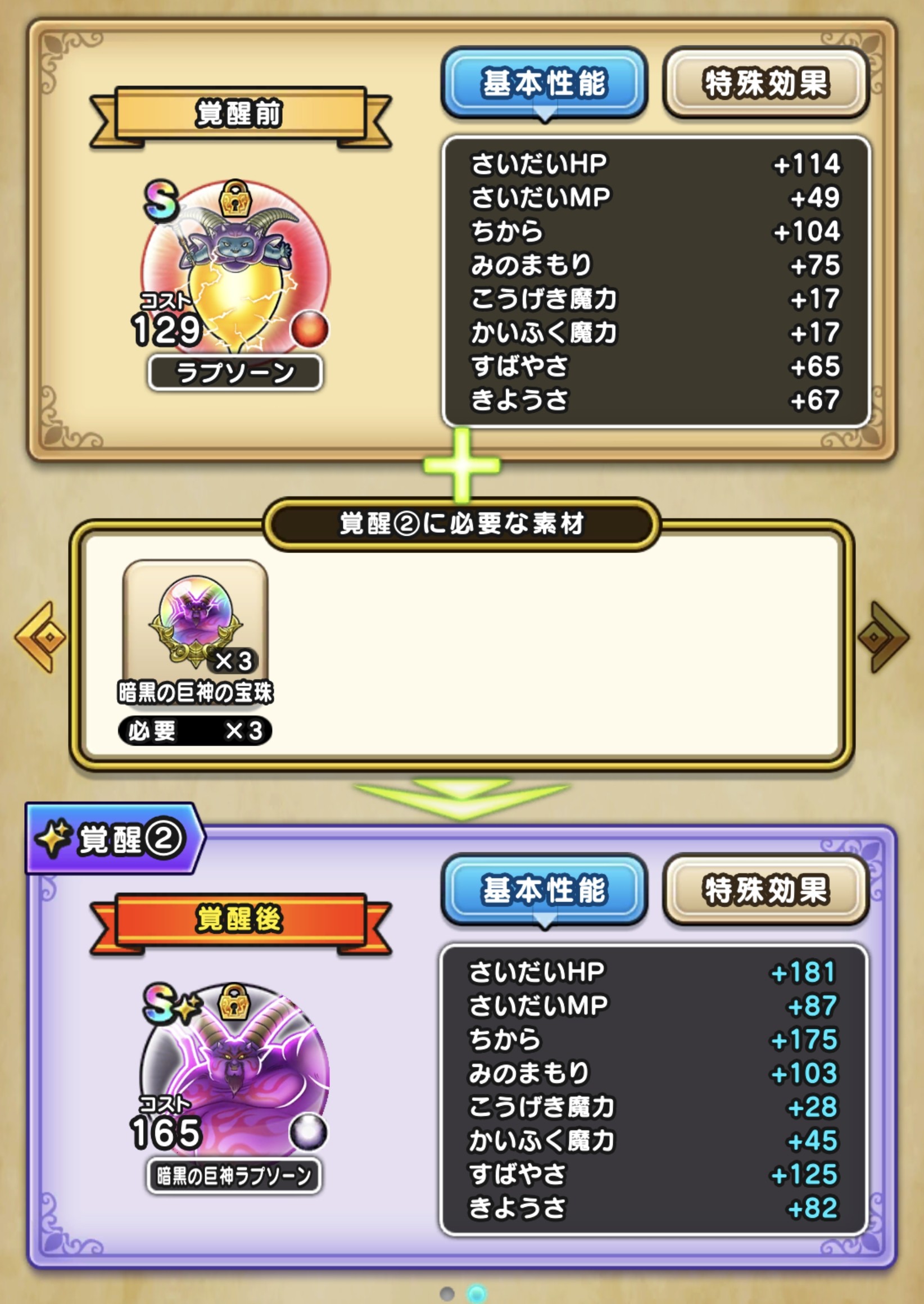924x1304 pixels.
Task: Tap the gold lock icon on ラプソーン
Action: click(235, 198)
